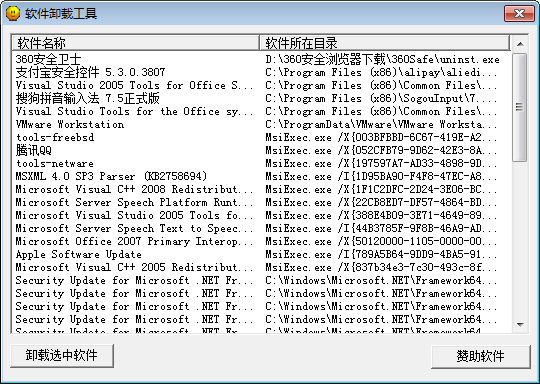540x384 pixels.
Task: Click the MsiExec.exe /X{1F1C2DFC path cell
Action: click(381, 189)
